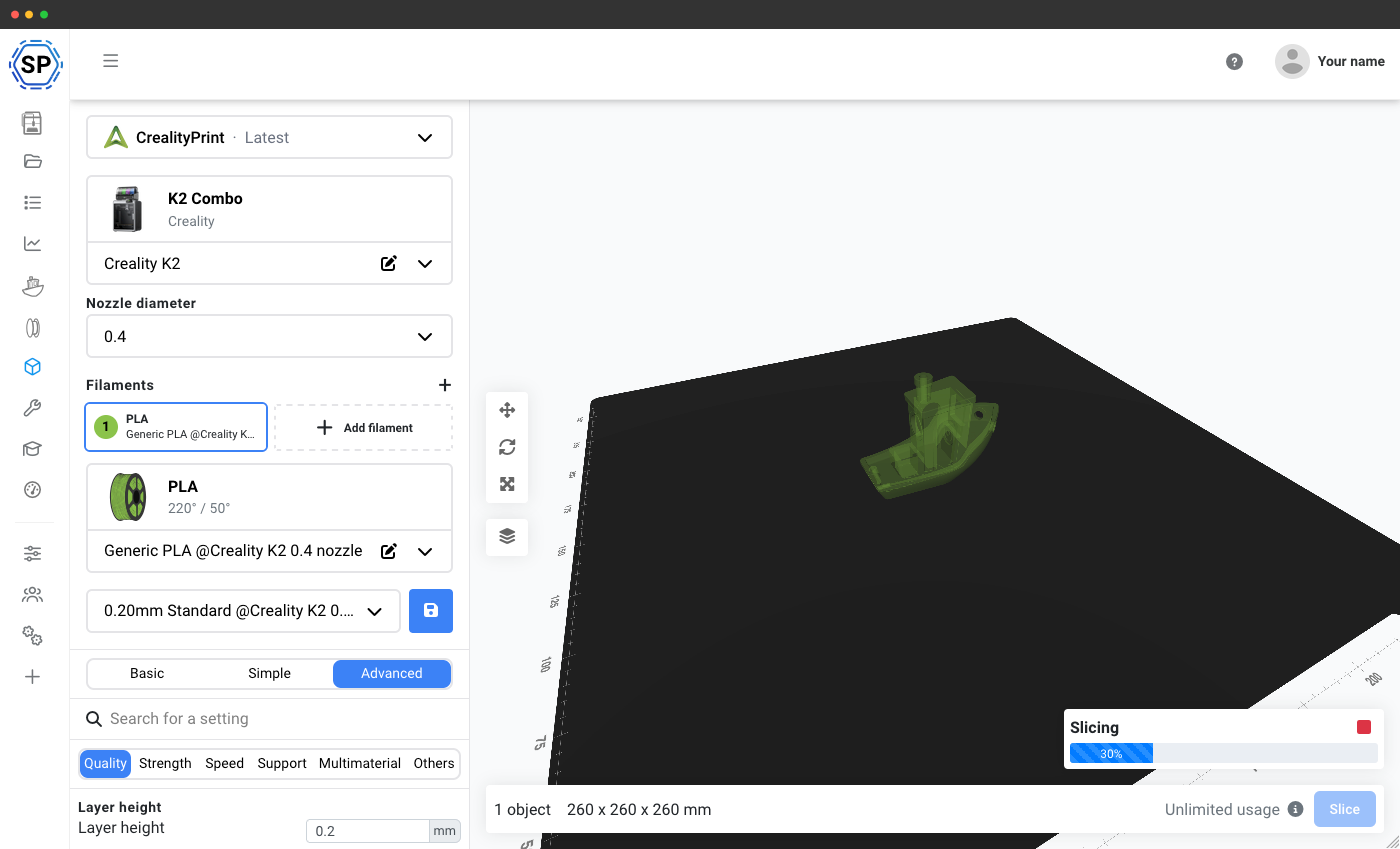Open the help question mark icon
The width and height of the screenshot is (1400, 849).
[1234, 62]
